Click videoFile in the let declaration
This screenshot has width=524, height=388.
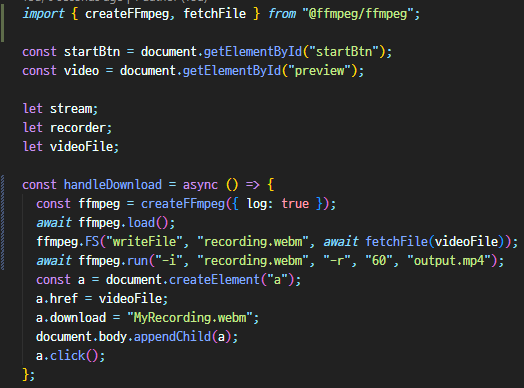tap(81, 147)
